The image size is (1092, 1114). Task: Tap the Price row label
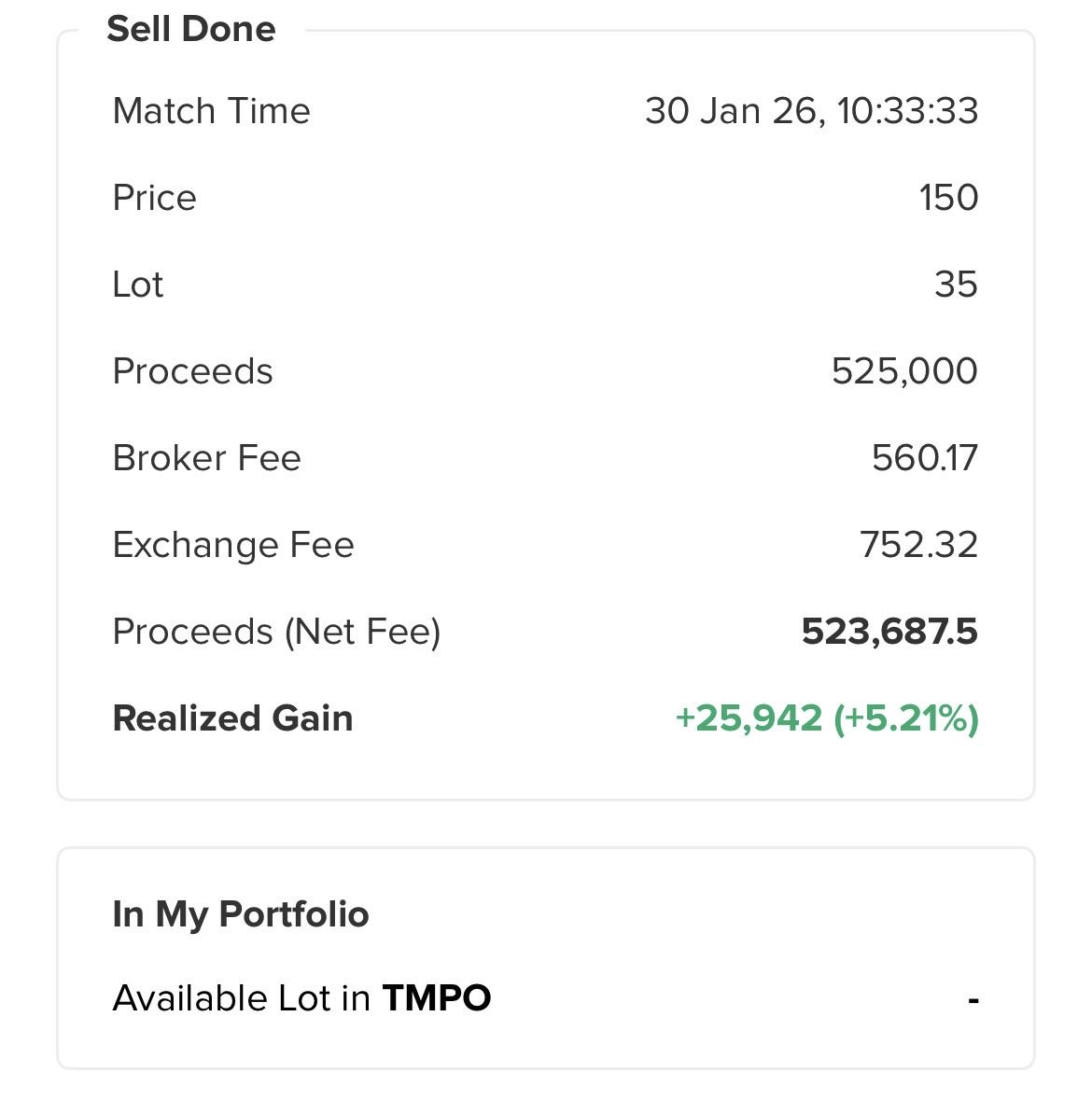click(154, 198)
